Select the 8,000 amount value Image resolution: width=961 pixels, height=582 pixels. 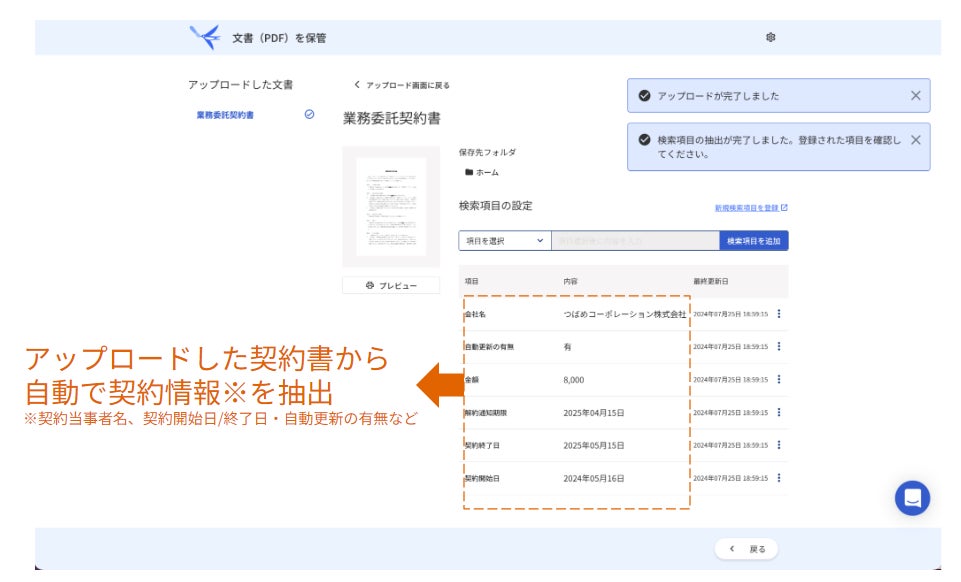(574, 380)
